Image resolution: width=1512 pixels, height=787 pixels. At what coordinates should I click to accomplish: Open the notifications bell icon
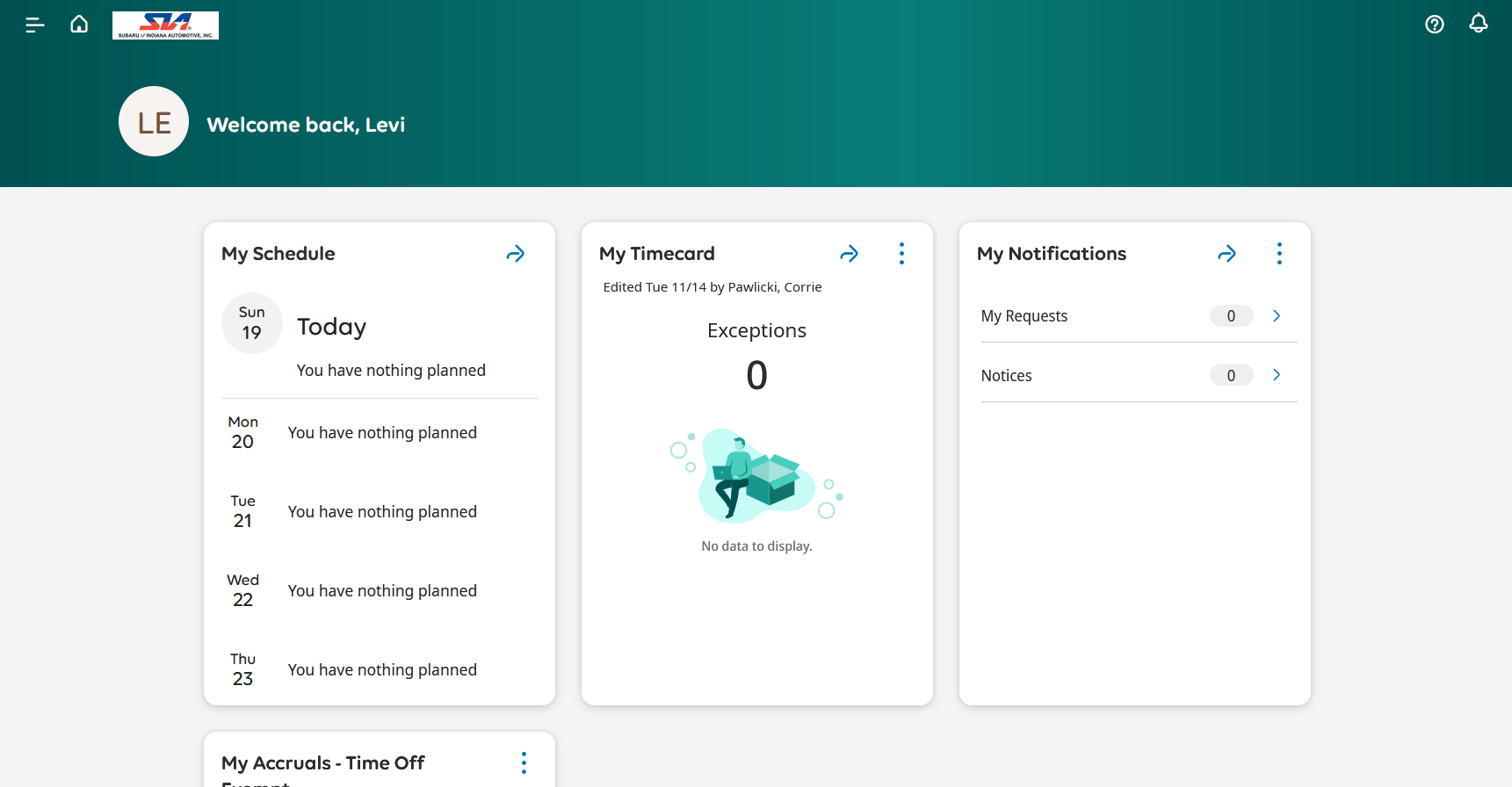[x=1478, y=25]
